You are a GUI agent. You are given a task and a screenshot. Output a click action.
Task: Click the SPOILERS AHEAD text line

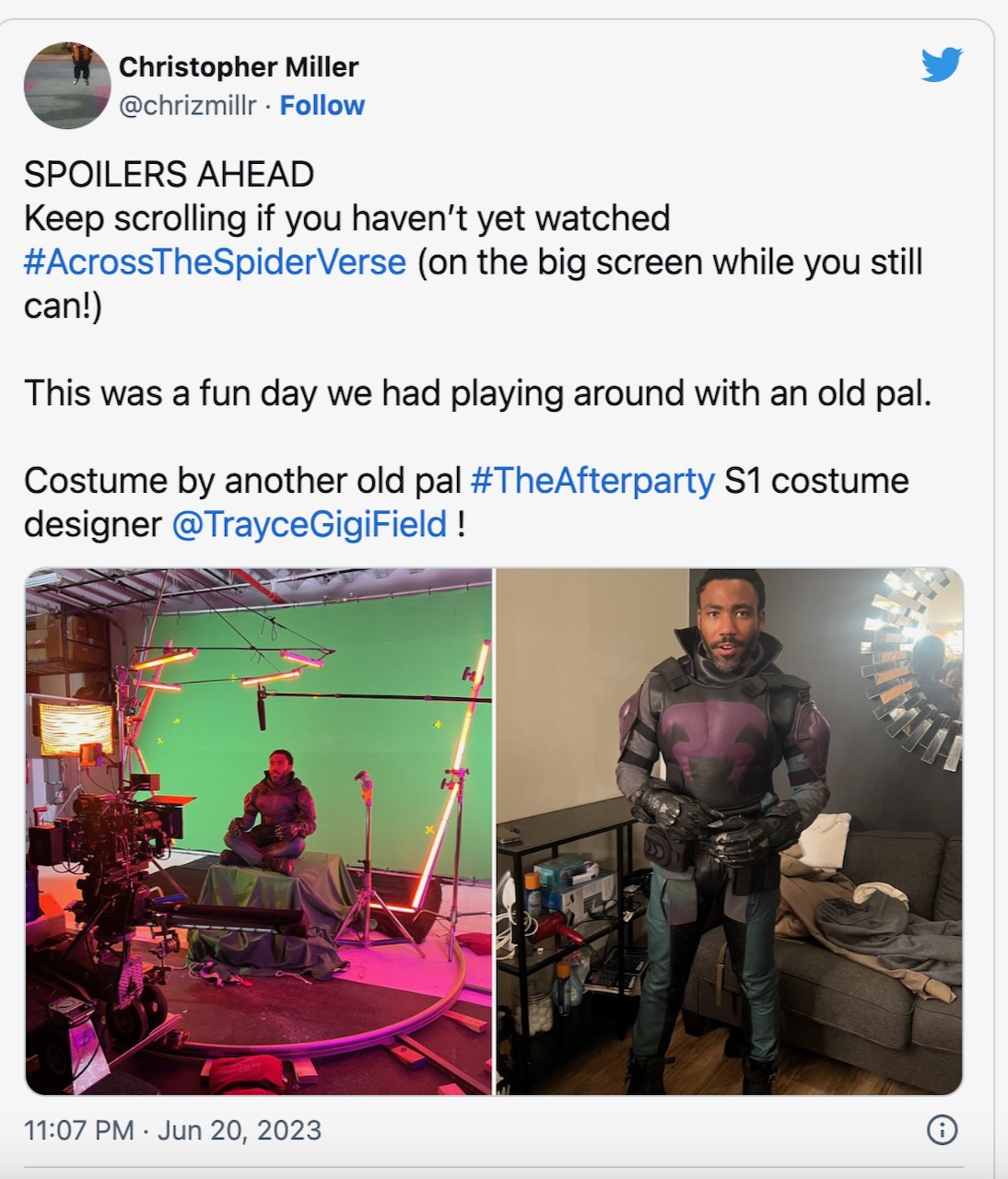[169, 174]
